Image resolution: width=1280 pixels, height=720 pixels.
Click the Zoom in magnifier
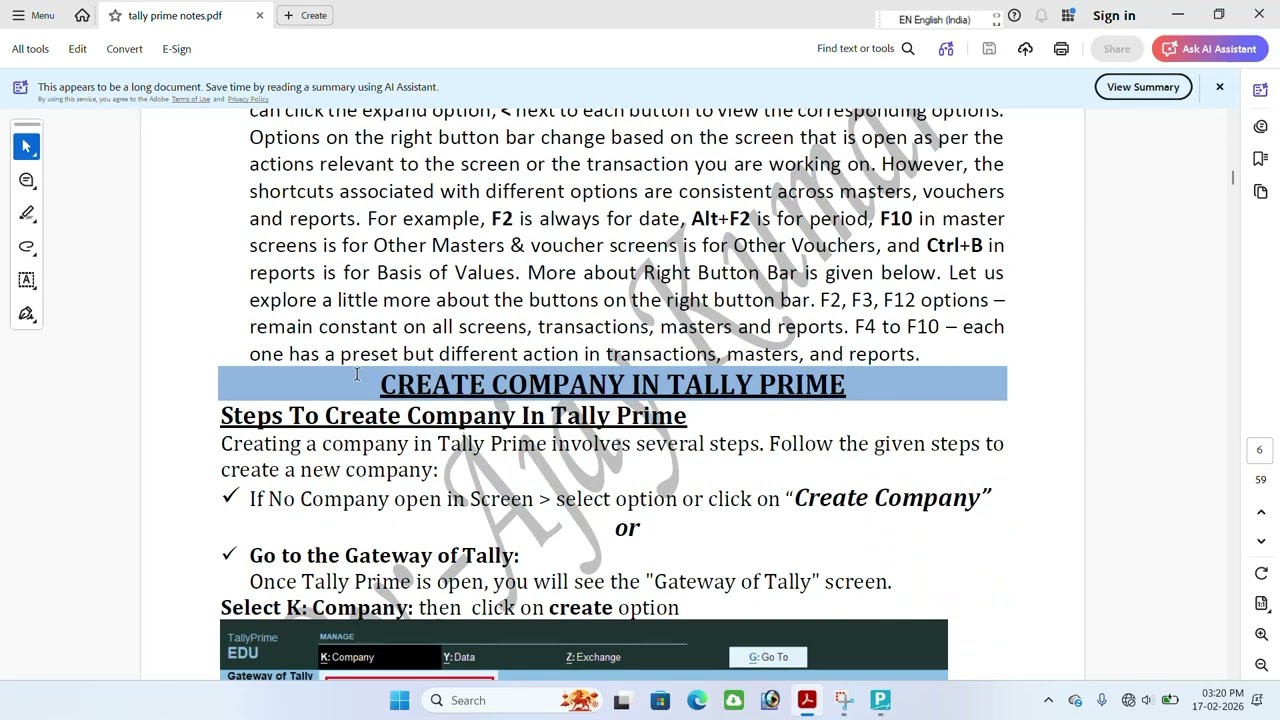(1261, 635)
